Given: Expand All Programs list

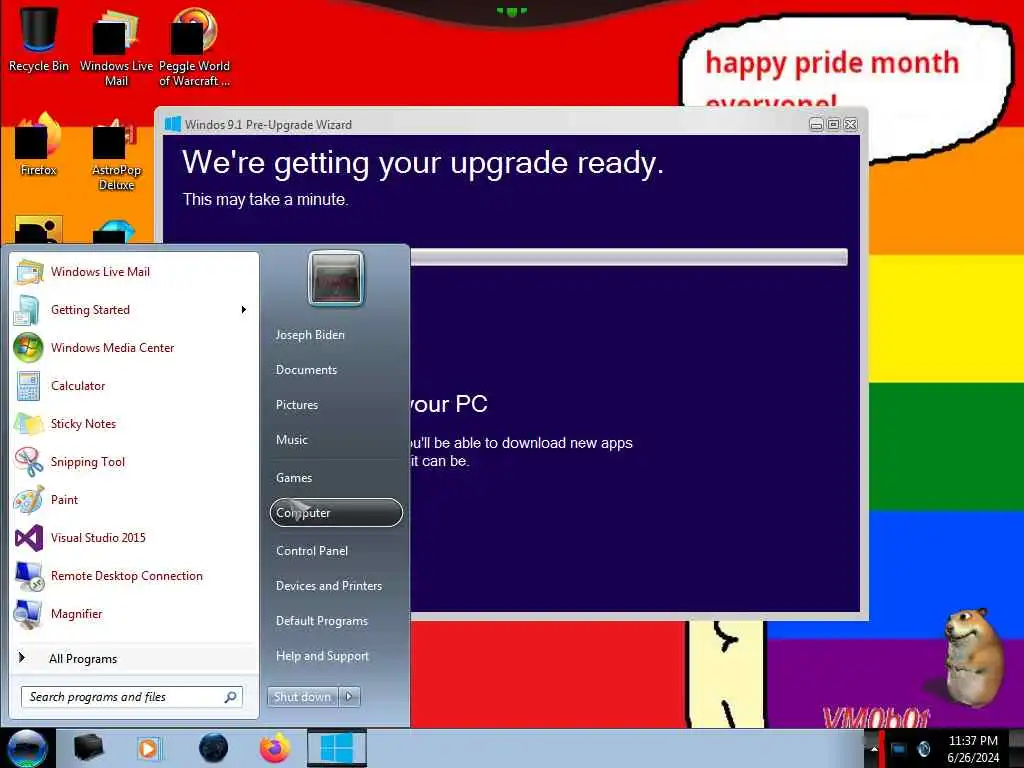Looking at the screenshot, I should click(x=135, y=658).
